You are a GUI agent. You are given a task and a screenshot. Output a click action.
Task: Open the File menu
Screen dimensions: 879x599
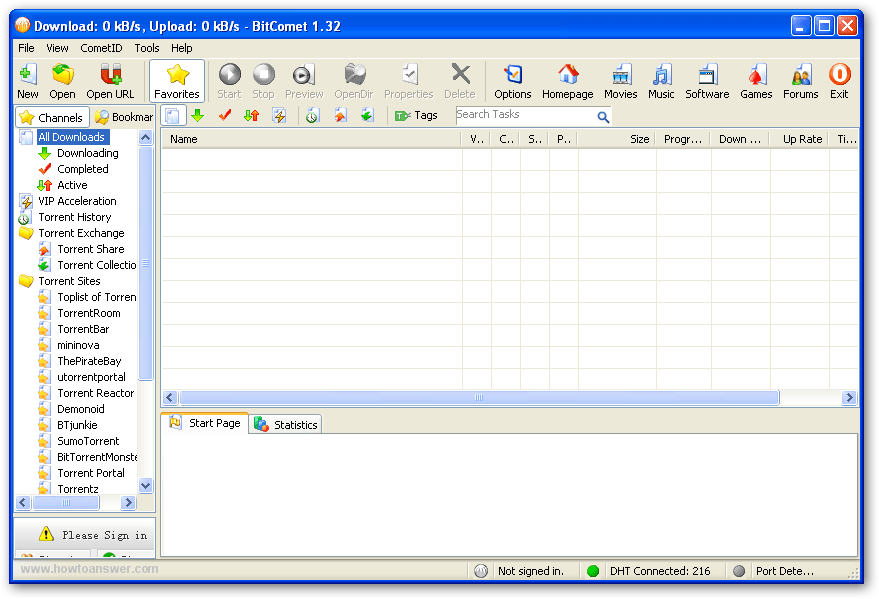[26, 48]
